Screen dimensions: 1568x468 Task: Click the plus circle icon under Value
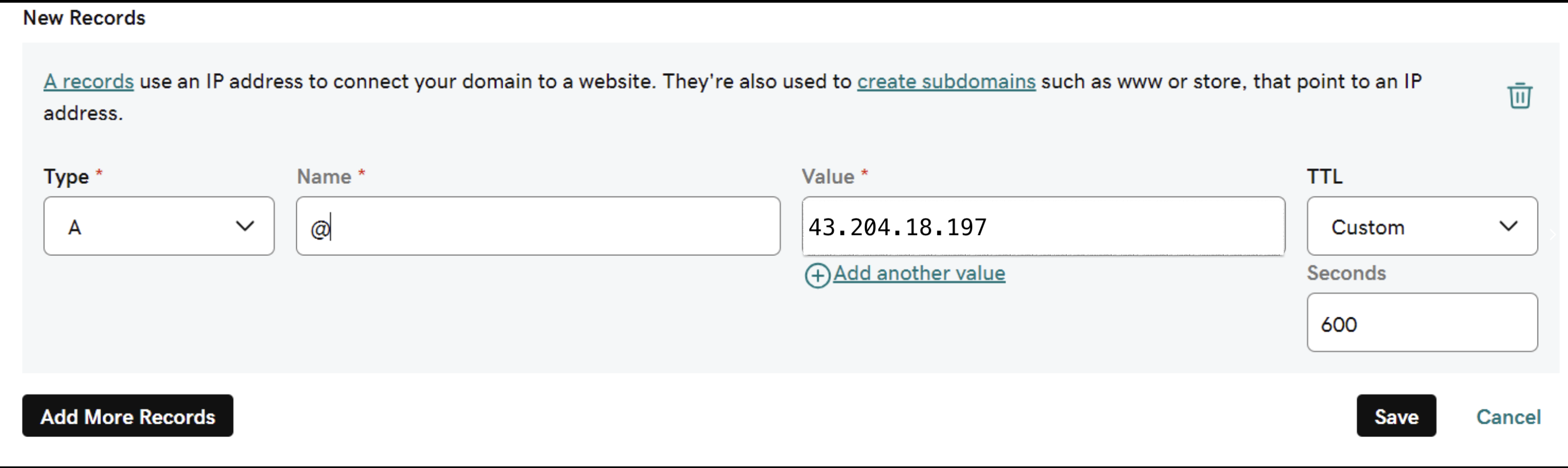[x=817, y=275]
